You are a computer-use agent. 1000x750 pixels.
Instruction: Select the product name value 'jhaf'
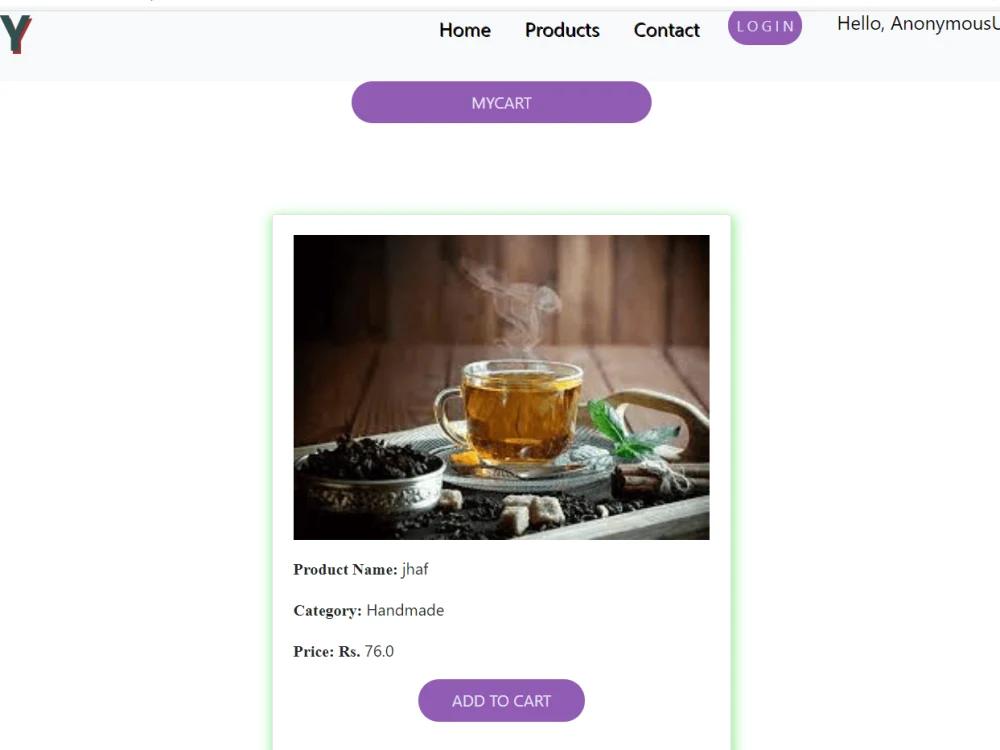(415, 569)
